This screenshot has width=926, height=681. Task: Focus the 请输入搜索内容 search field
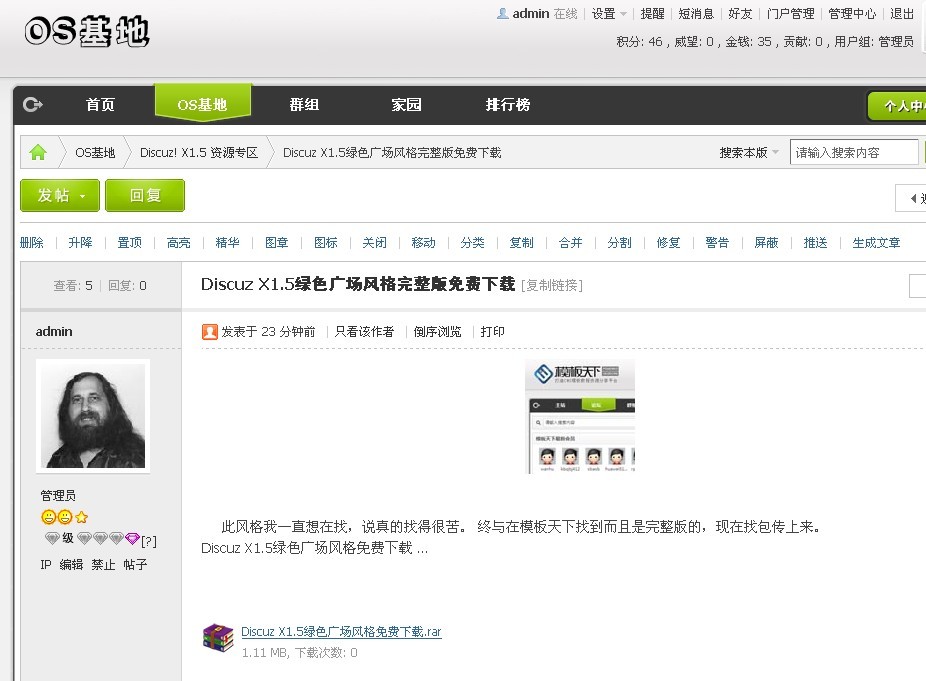(x=854, y=152)
